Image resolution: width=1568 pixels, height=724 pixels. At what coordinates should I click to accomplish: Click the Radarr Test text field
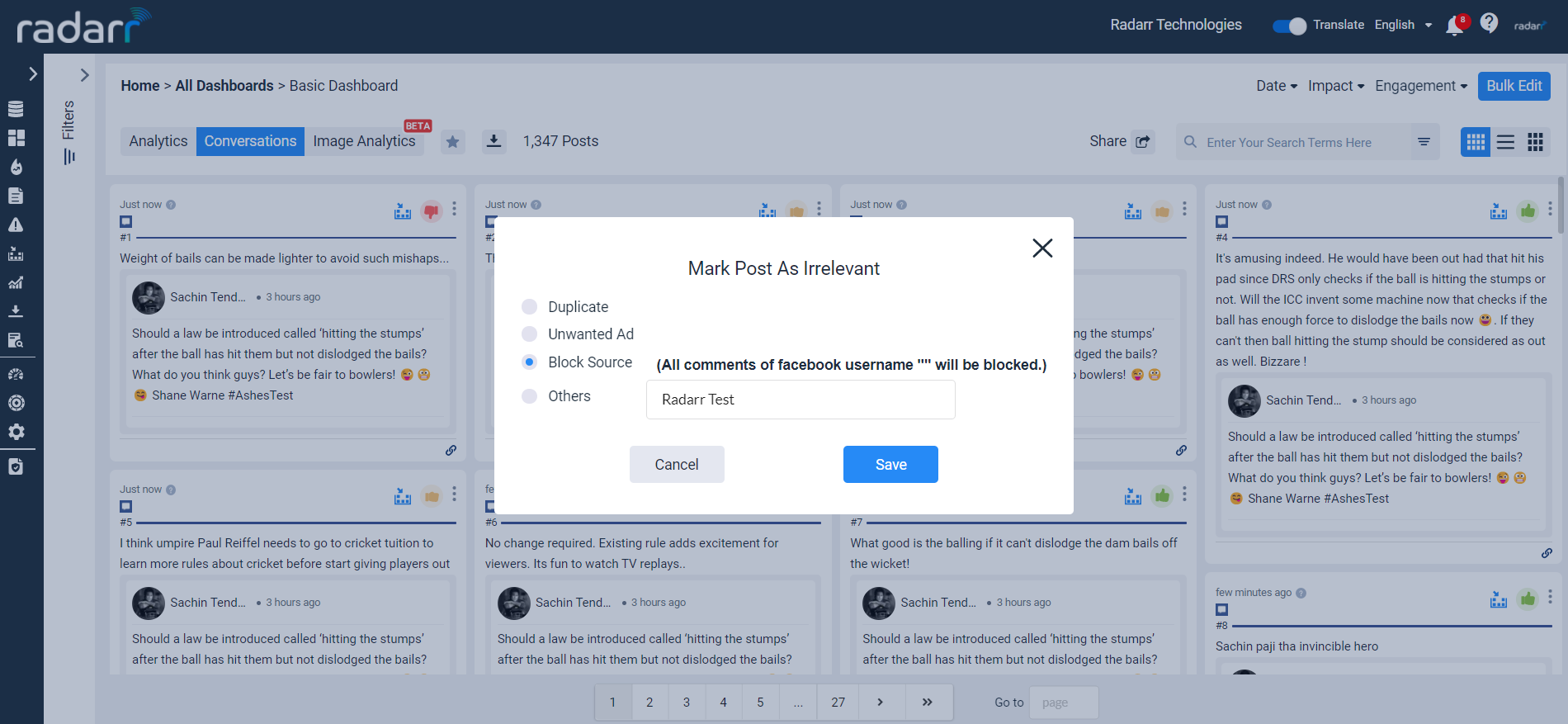coord(801,400)
